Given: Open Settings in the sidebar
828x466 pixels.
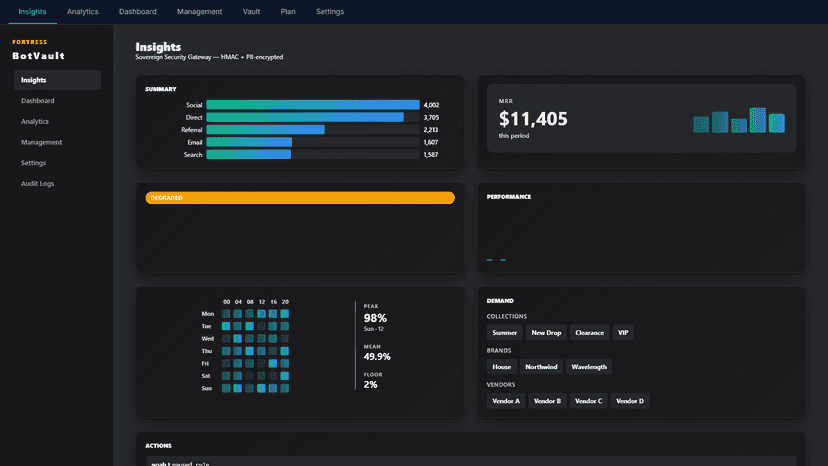Looking at the screenshot, I should click(57, 163).
